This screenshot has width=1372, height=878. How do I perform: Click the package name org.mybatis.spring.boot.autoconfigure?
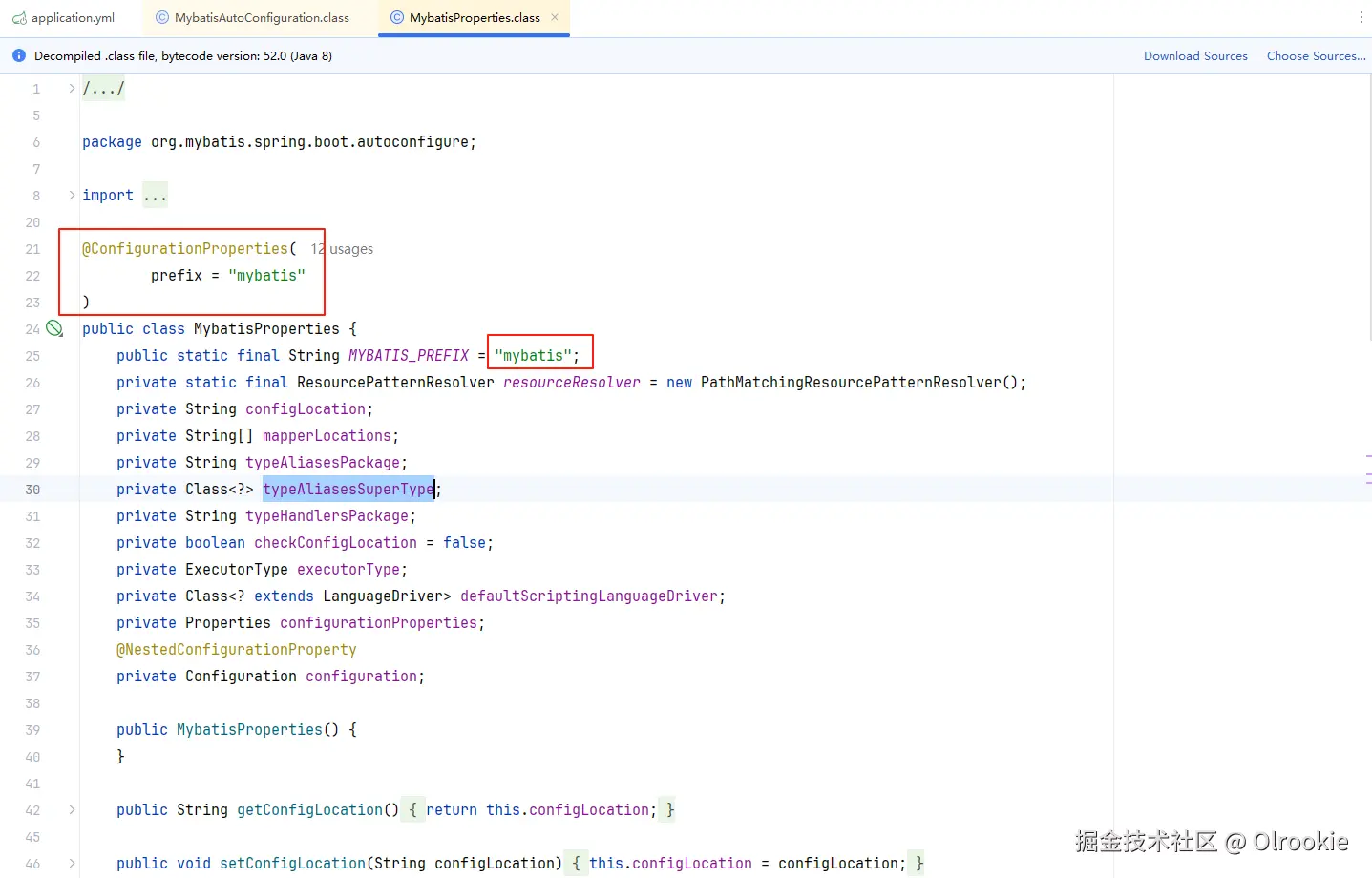[x=309, y=142]
